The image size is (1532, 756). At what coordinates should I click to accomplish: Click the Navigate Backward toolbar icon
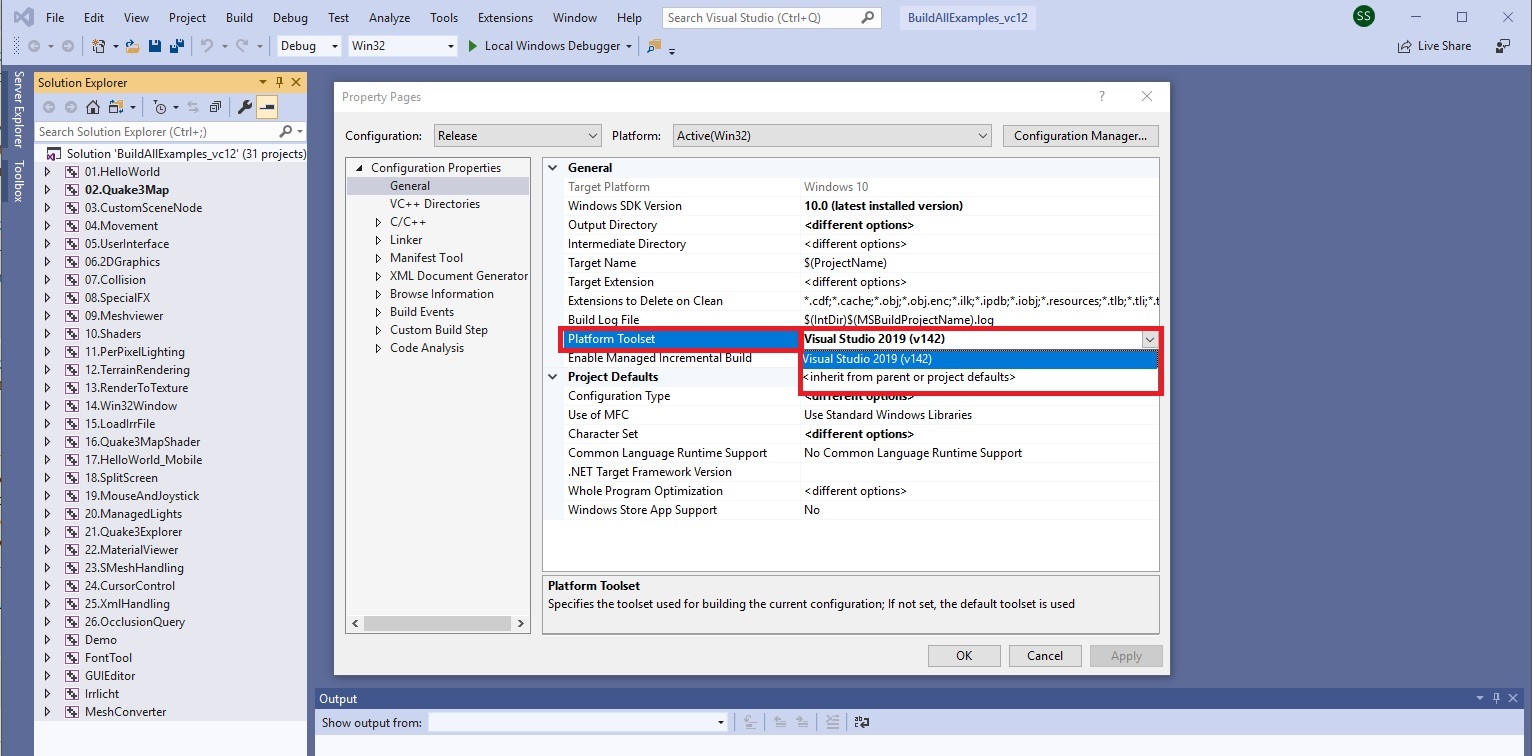tap(33, 46)
